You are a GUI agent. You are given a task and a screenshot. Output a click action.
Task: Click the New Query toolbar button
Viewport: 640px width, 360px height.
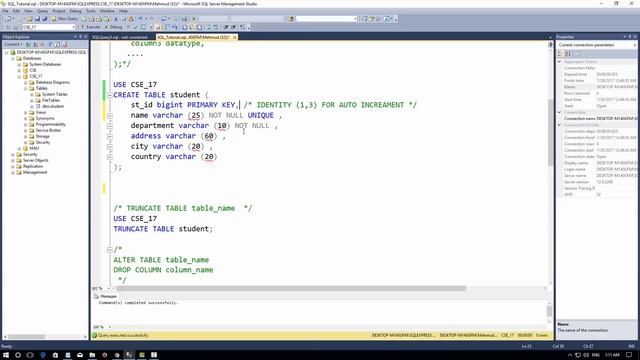point(65,19)
